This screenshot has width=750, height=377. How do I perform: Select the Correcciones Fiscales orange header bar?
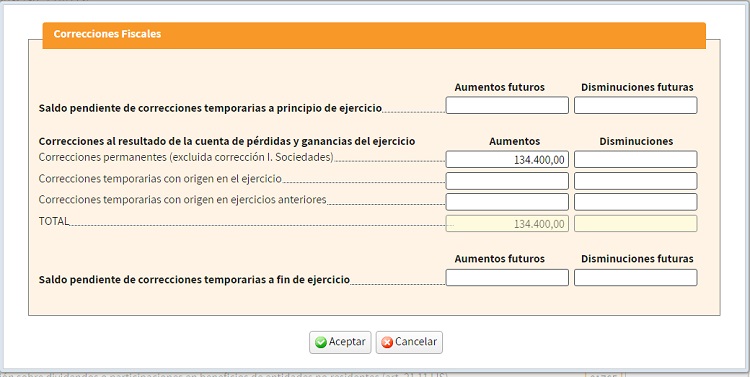pos(374,35)
